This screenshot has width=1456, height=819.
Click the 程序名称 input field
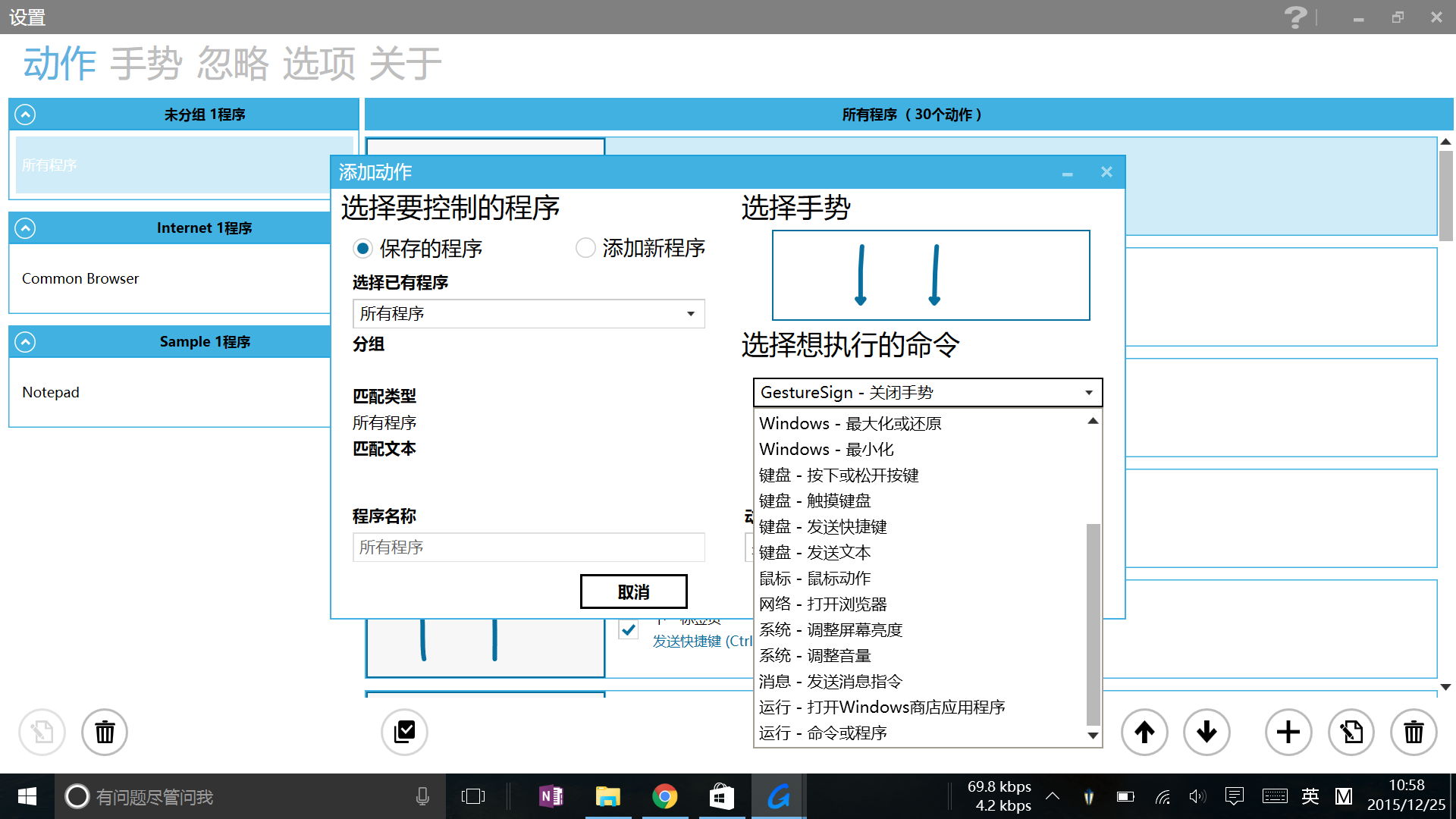pyautogui.click(x=529, y=548)
